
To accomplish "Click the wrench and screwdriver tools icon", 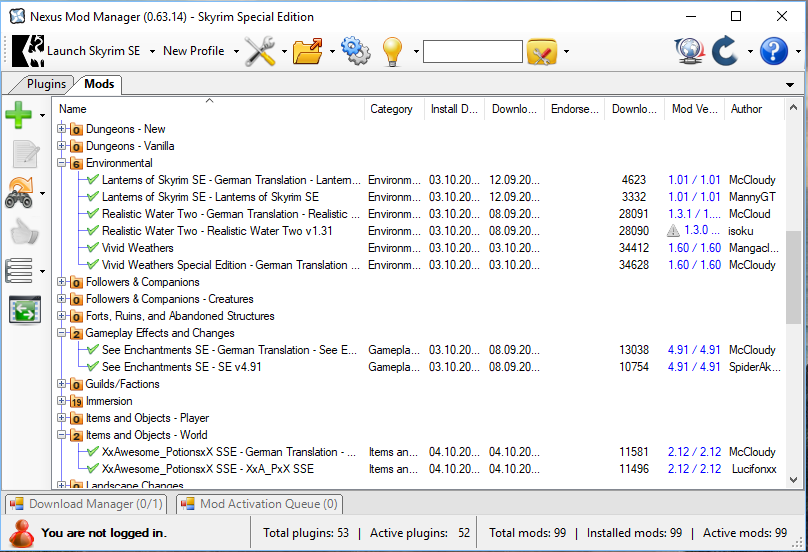I will pyautogui.click(x=260, y=51).
